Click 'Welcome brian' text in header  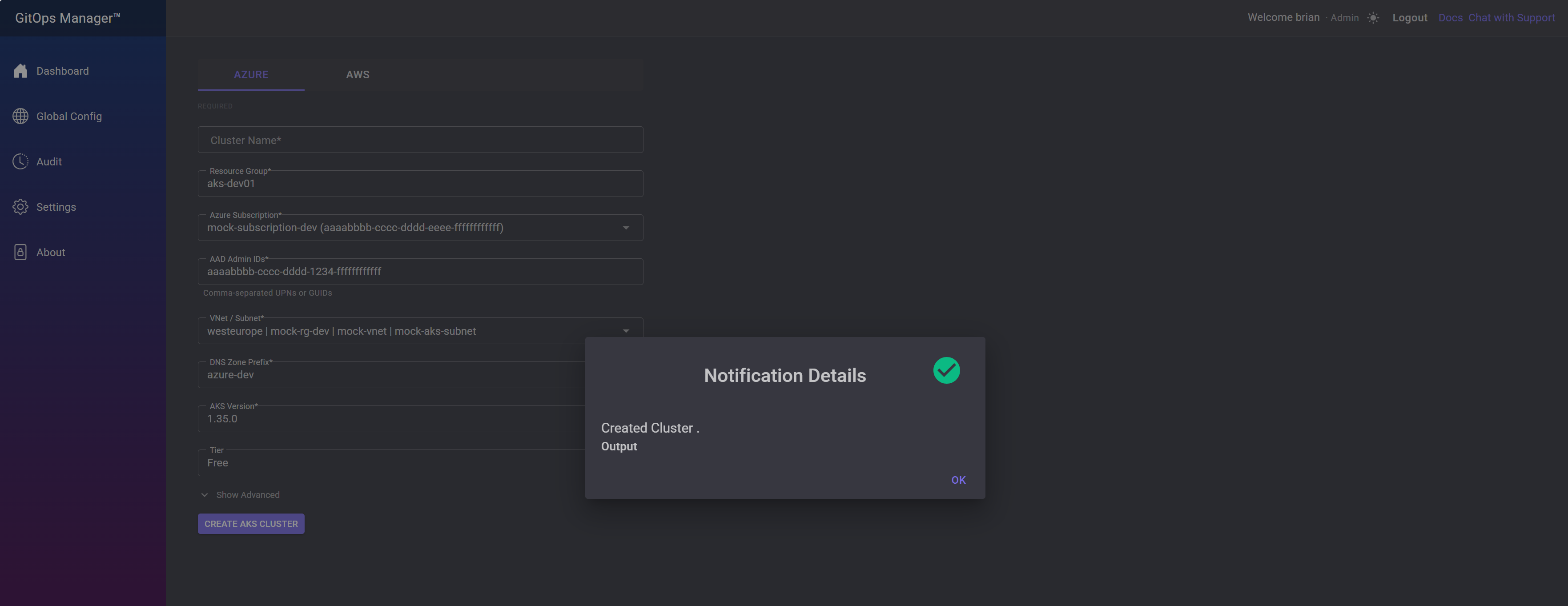coord(1283,17)
